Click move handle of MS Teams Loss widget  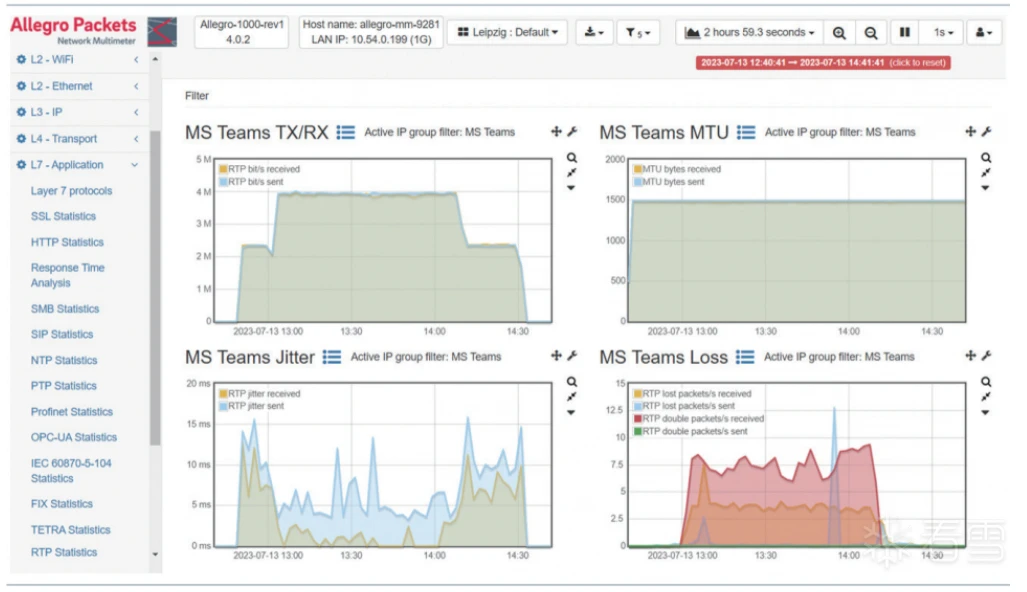[x=971, y=356]
